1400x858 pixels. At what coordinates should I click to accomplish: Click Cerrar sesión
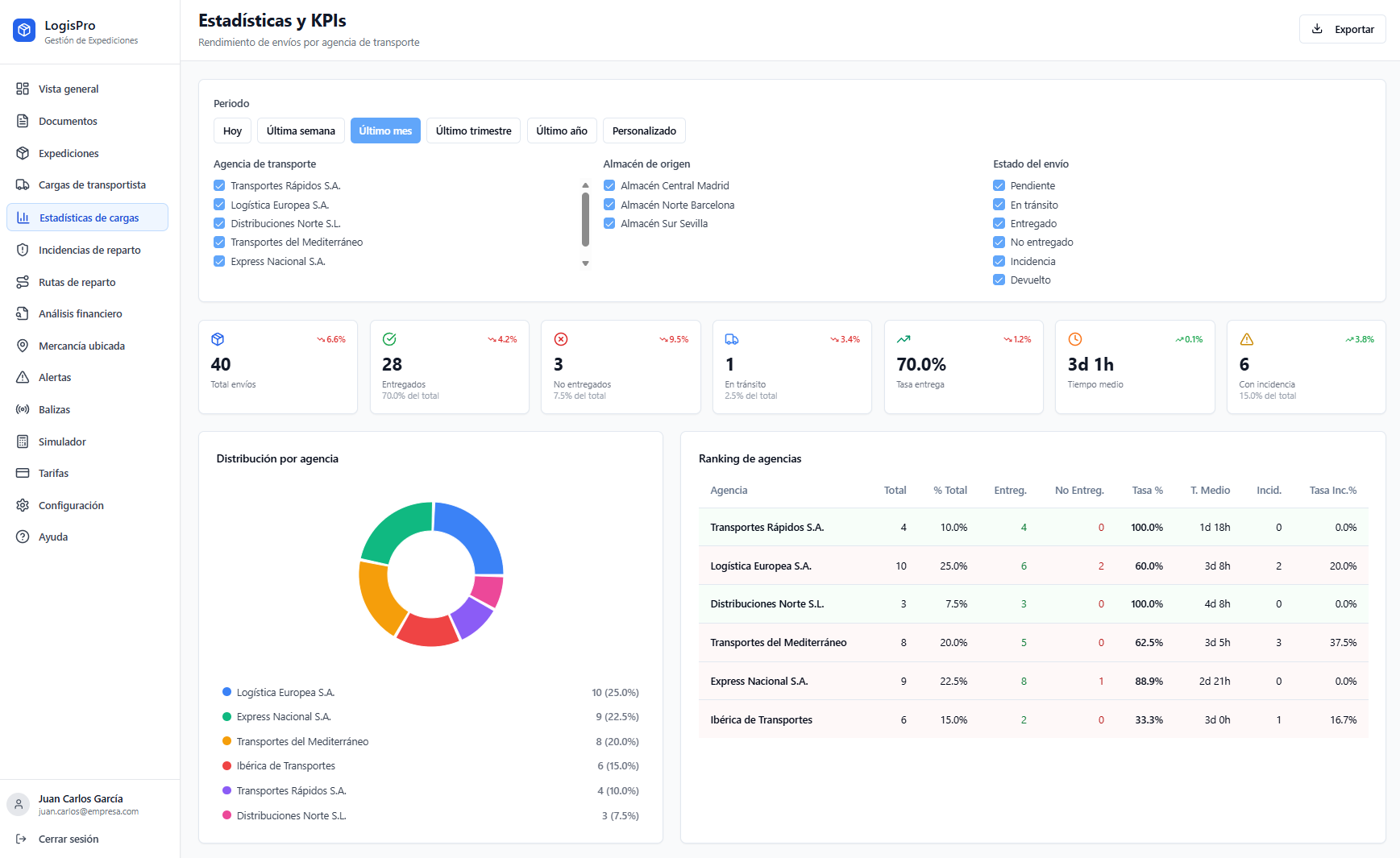point(69,839)
